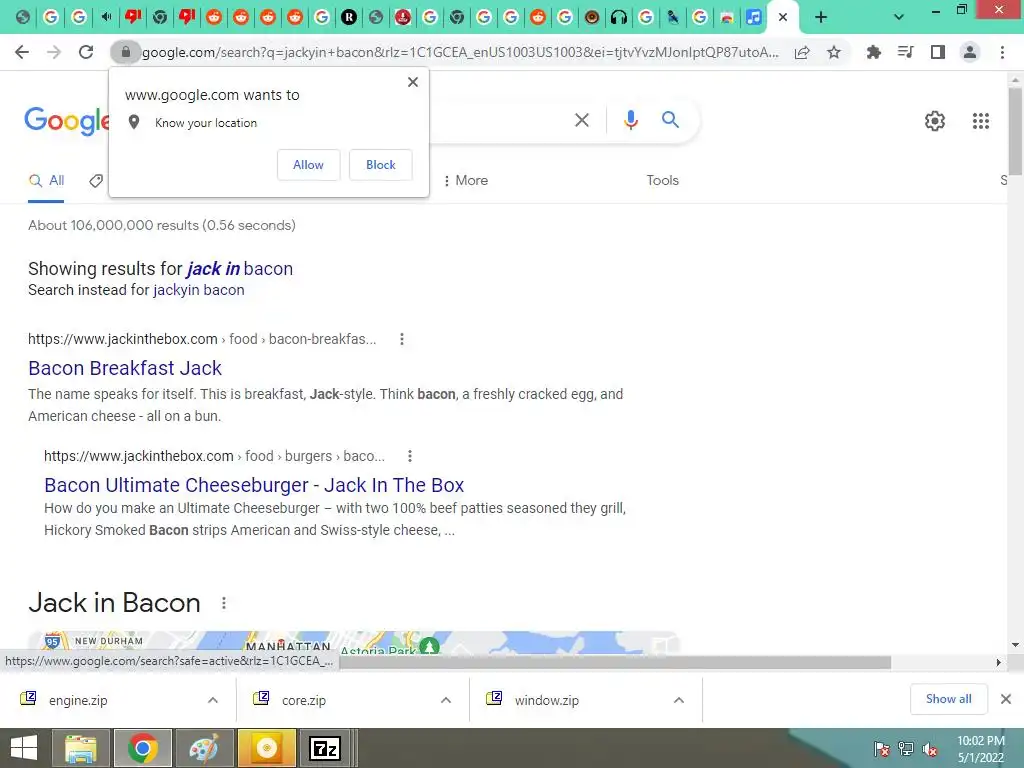Allow Google to know your location
This screenshot has height=768, width=1024.
(x=308, y=165)
